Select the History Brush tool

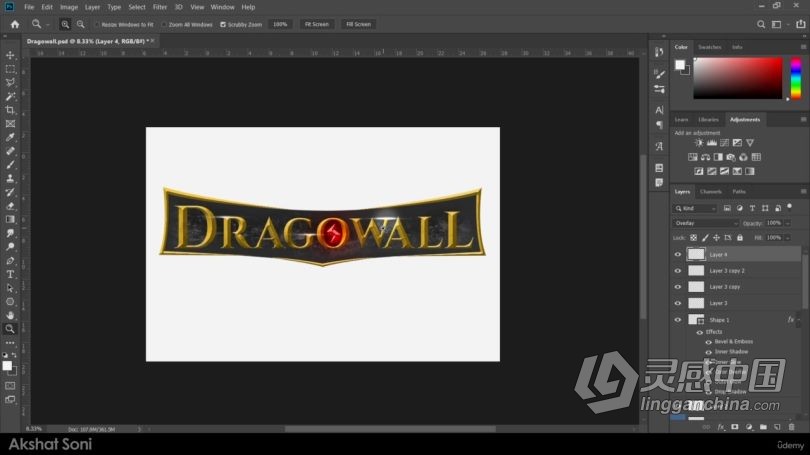pos(10,192)
